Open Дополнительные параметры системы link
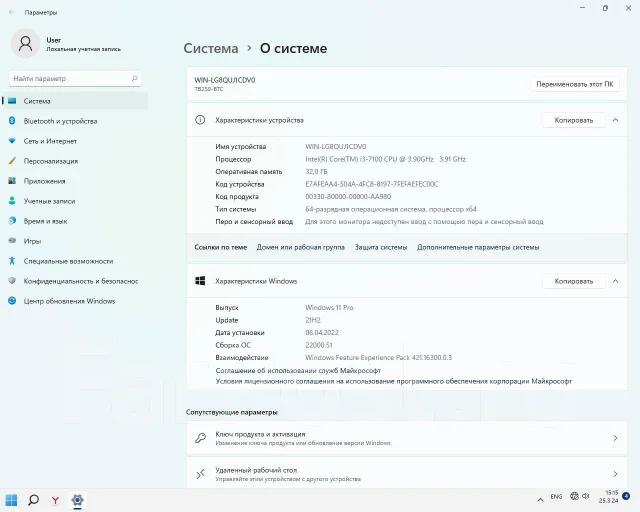This screenshot has width=640, height=512. pyautogui.click(x=478, y=247)
